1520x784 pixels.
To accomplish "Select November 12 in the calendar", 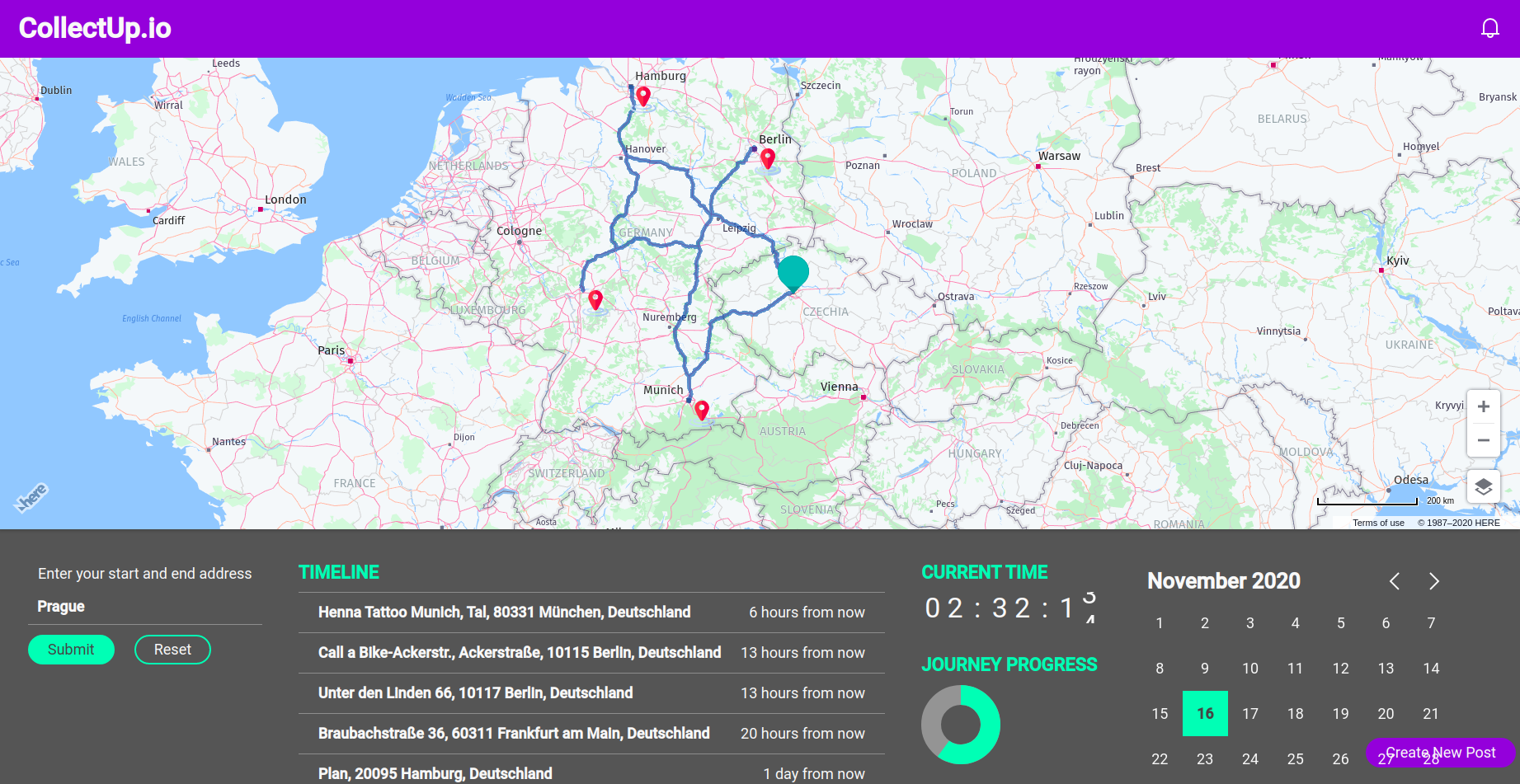I will click(x=1341, y=669).
